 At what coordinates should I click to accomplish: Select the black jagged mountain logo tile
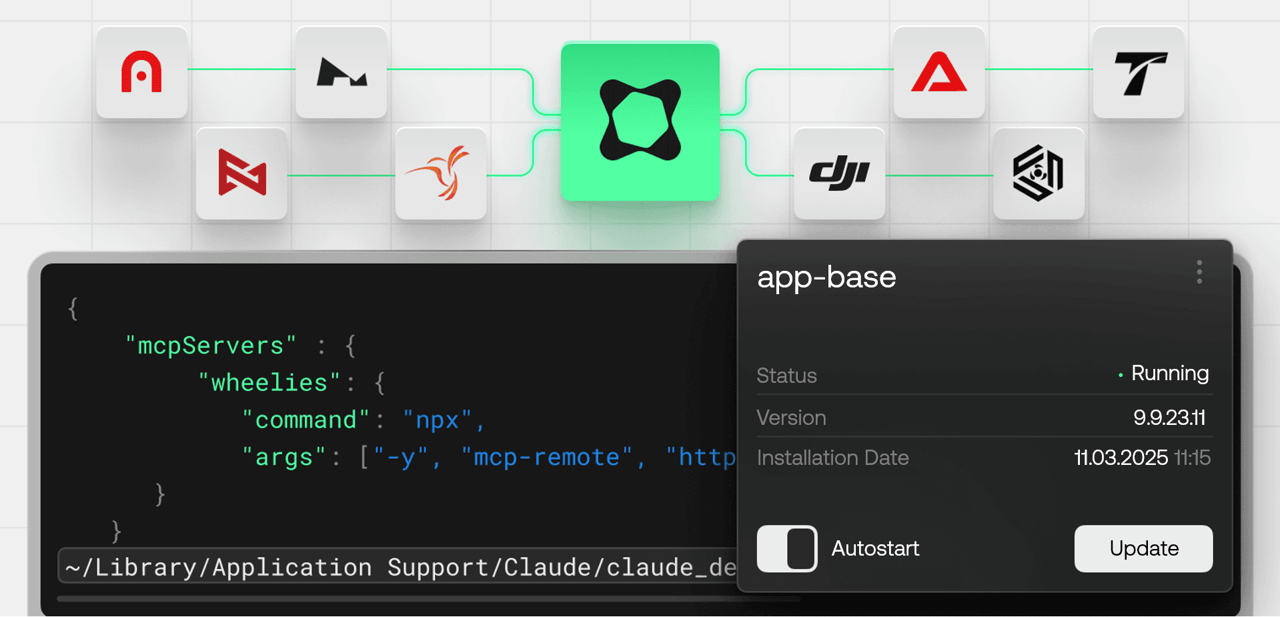tap(341, 73)
